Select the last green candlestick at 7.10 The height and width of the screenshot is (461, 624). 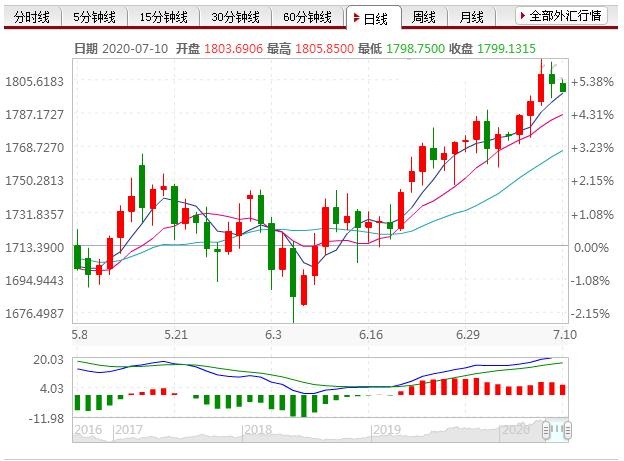point(563,87)
